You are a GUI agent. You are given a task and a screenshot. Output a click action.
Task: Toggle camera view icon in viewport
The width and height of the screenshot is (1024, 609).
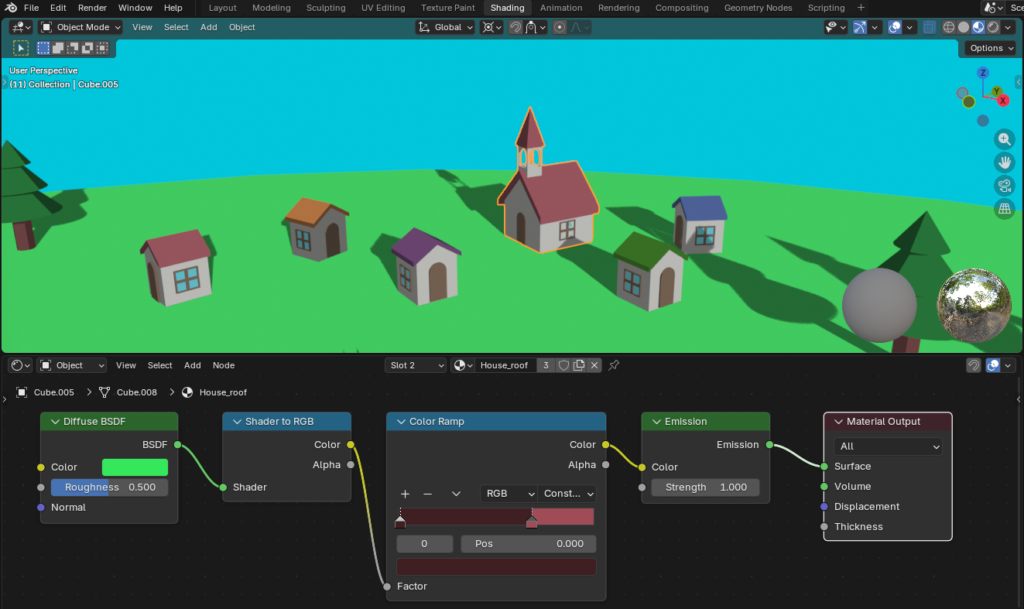[1005, 186]
